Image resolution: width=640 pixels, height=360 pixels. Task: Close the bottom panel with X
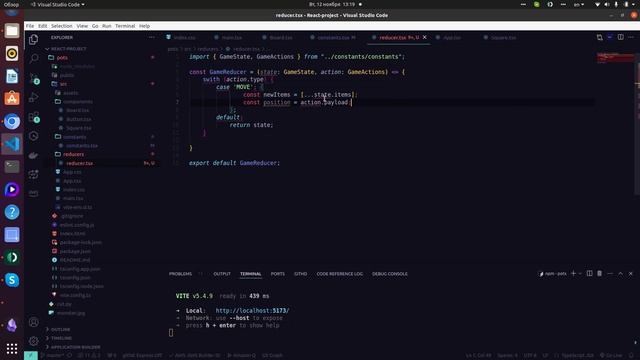pos(631,273)
